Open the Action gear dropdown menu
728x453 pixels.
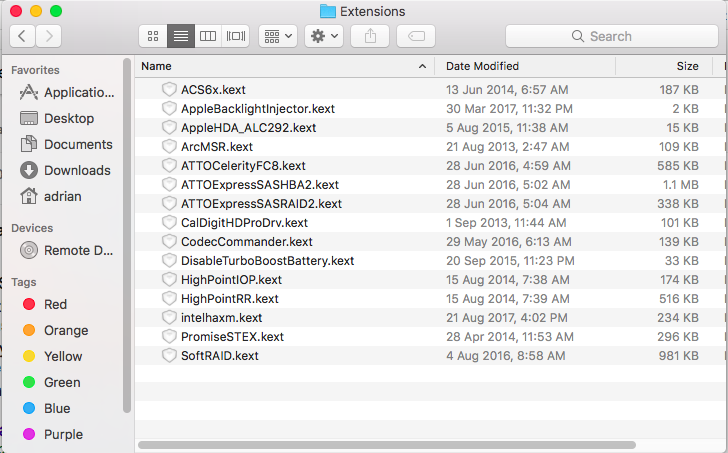[324, 36]
